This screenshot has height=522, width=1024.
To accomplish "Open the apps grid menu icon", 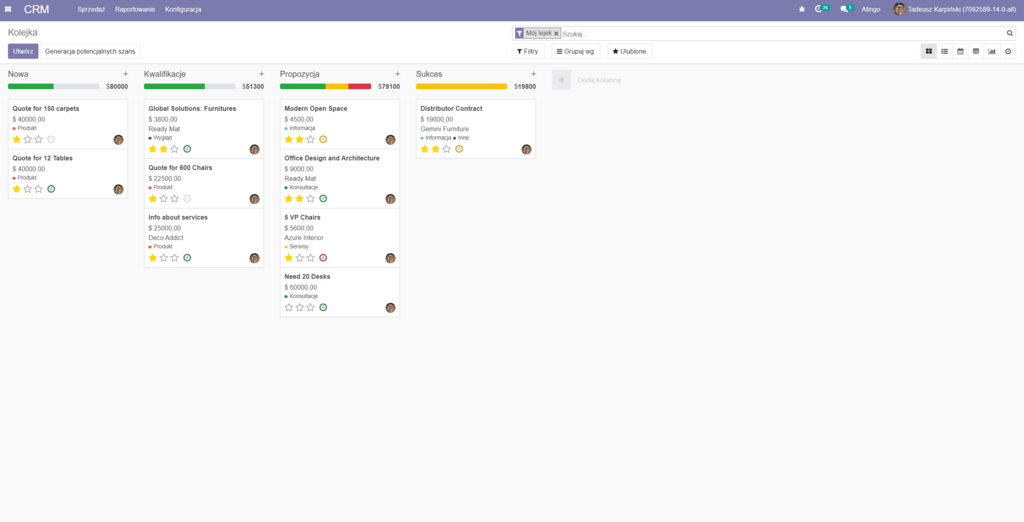I will (8, 9).
